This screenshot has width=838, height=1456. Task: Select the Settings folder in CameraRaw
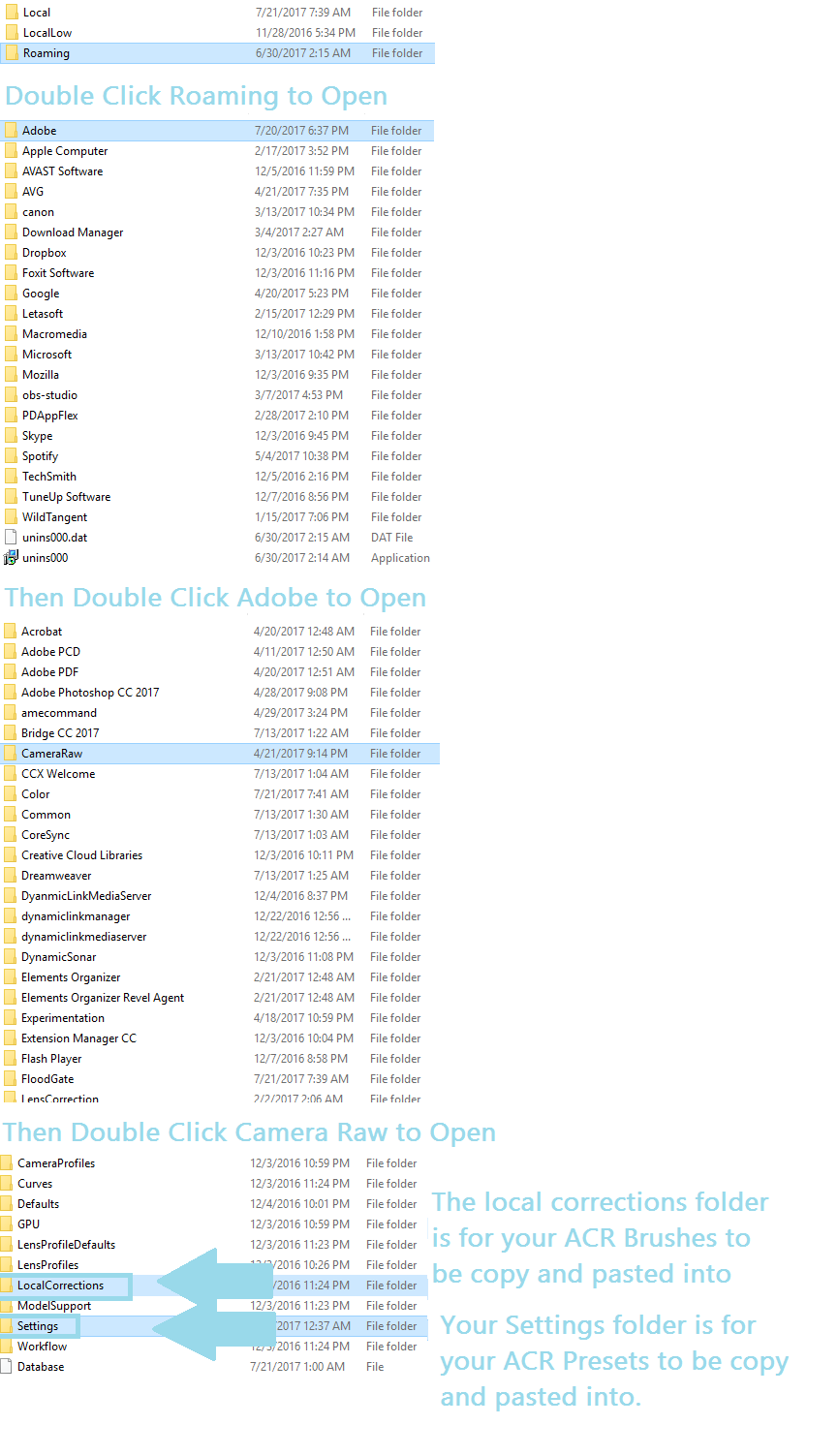click(x=38, y=1326)
